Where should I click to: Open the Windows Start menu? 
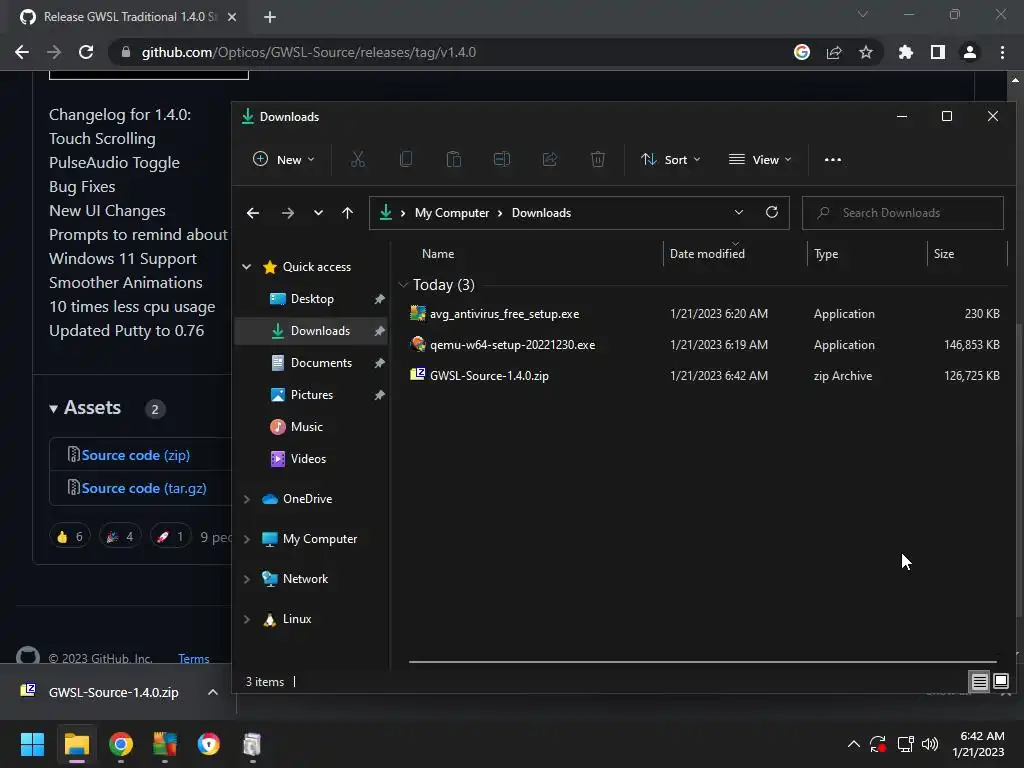(x=32, y=744)
